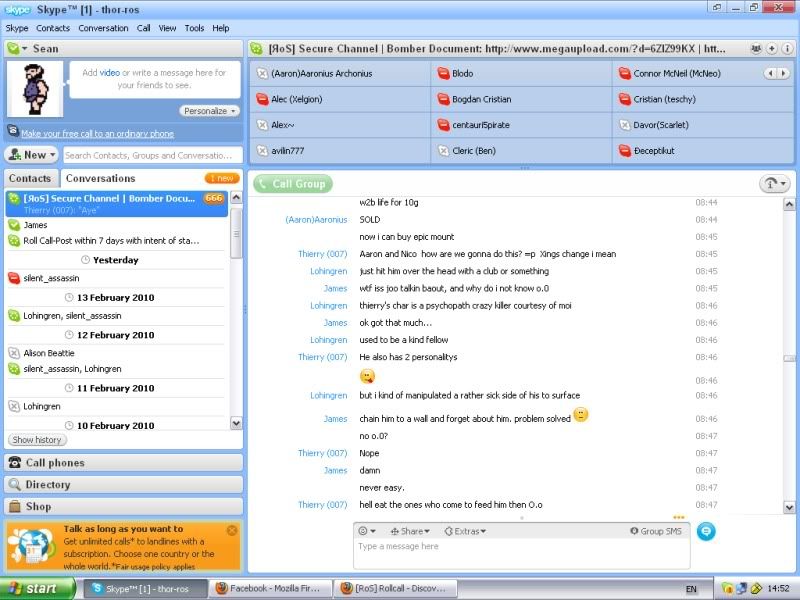This screenshot has height=600, width=800.
Task: Expand the Personalize dropdown
Action: coord(210,111)
